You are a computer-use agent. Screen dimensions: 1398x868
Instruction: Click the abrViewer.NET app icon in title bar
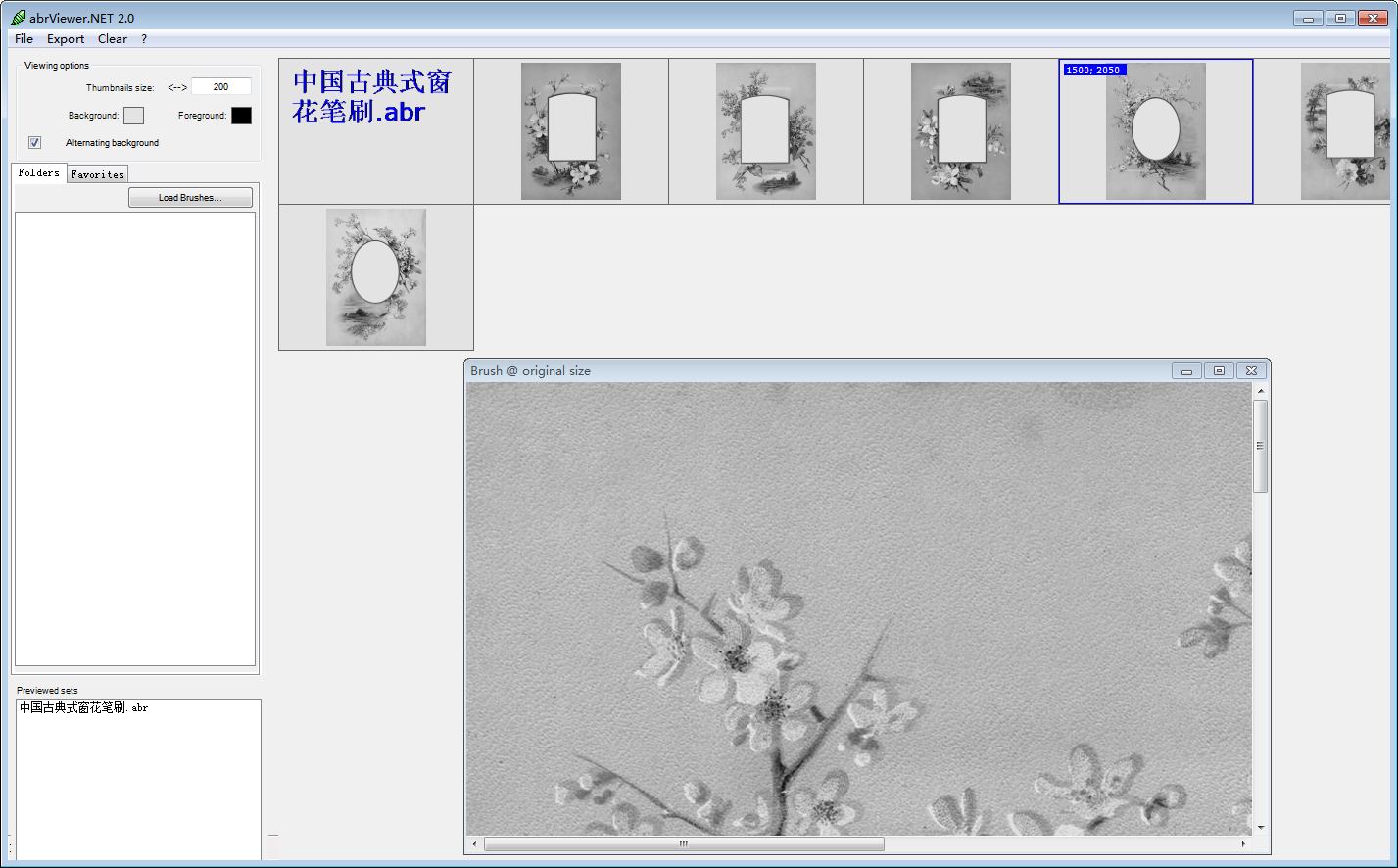click(x=18, y=18)
